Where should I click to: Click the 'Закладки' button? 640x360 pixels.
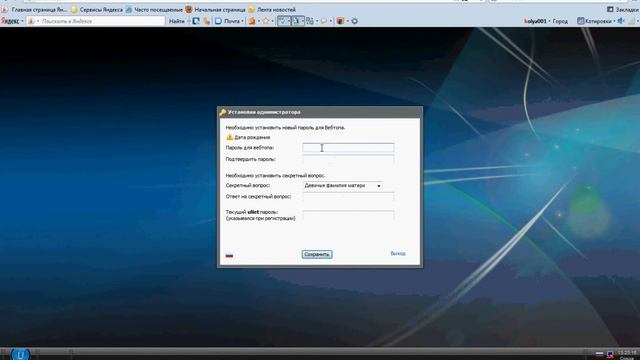(623, 9)
